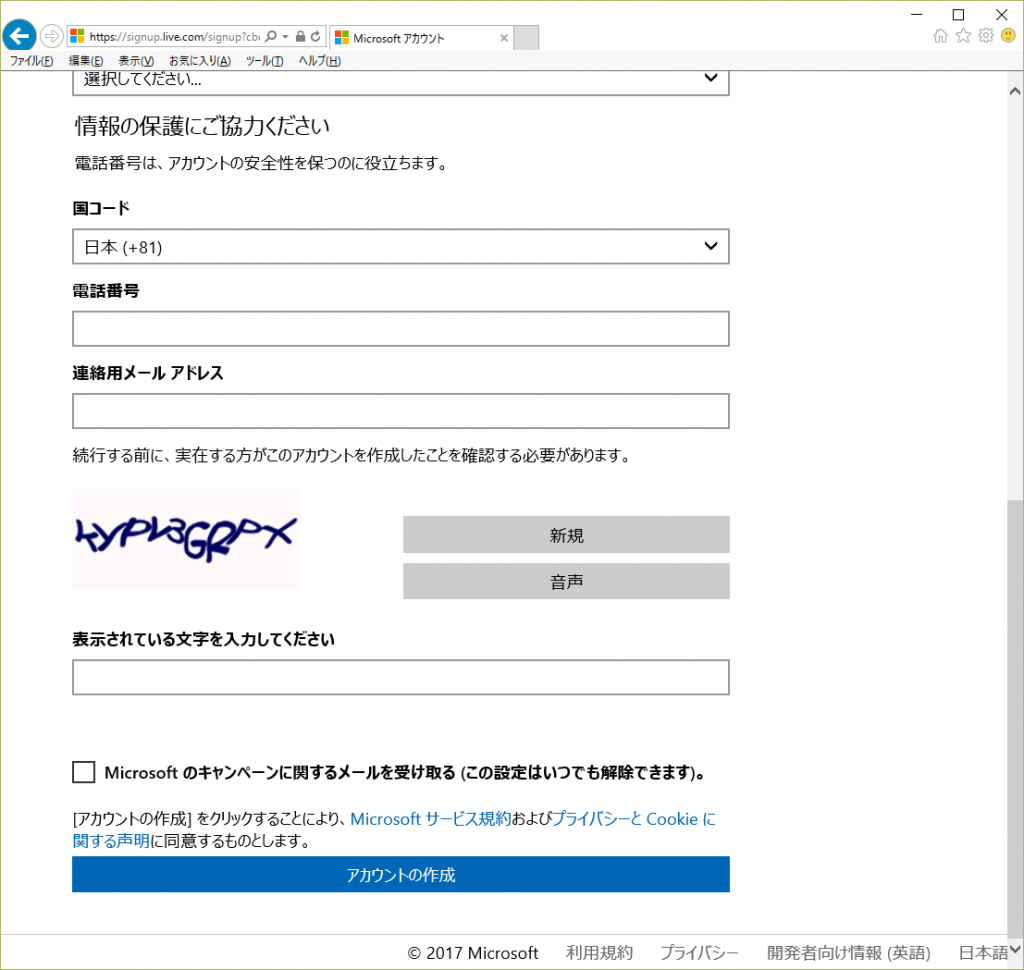The width and height of the screenshot is (1024, 970).
Task: Expand the 選択してください dropdown
Action: pyautogui.click(x=400, y=79)
